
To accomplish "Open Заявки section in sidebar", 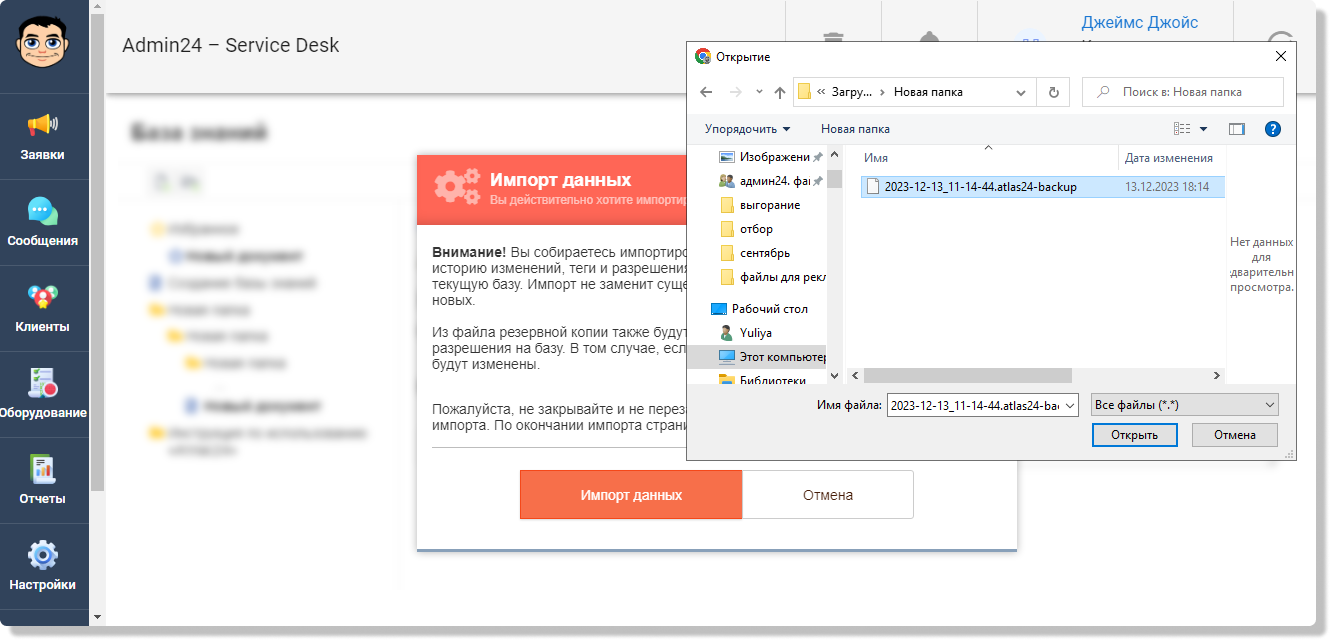I will coord(44,137).
